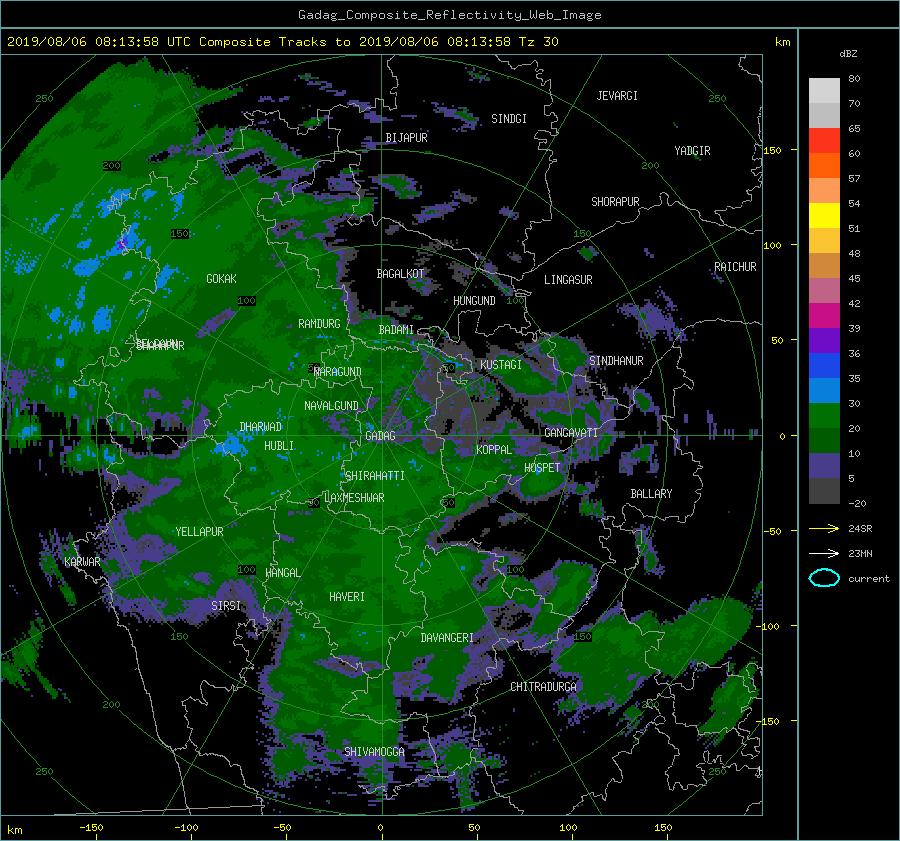Click the NAVALGUND city label
The image size is (900, 841).
point(331,406)
